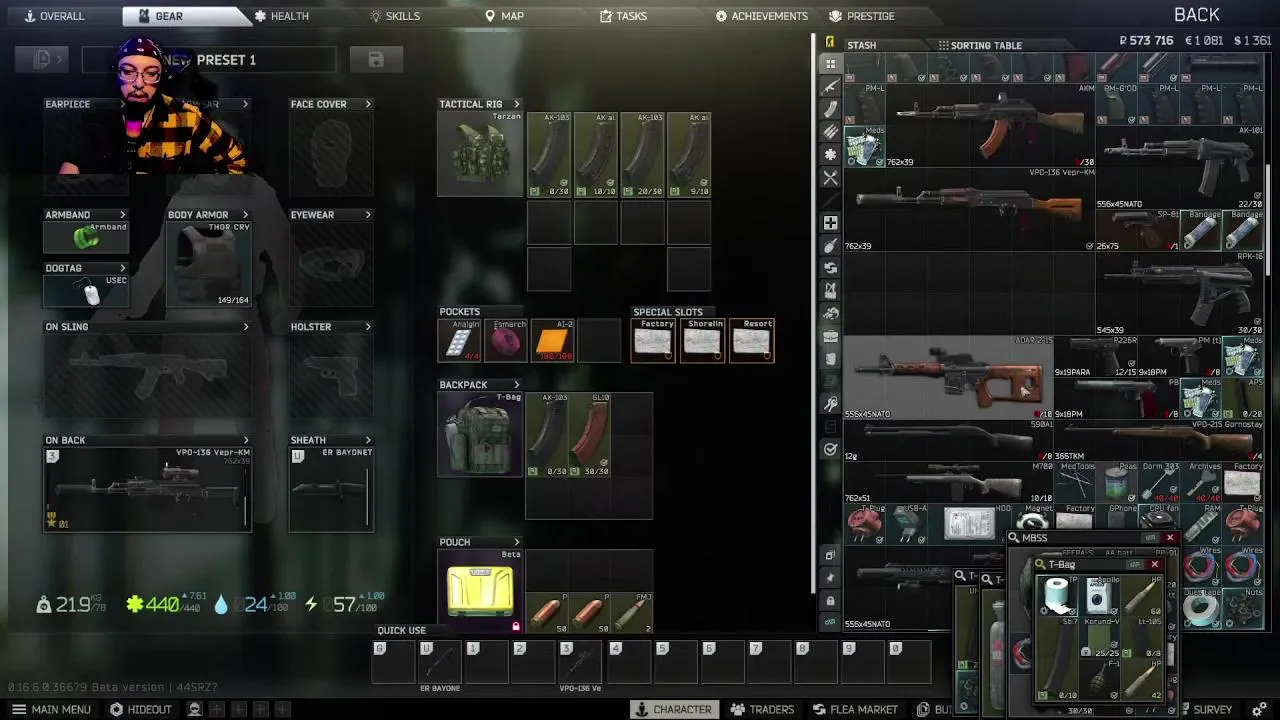Expand the On Sling slot arrow
Viewport: 1280px width, 720px height.
pos(245,327)
